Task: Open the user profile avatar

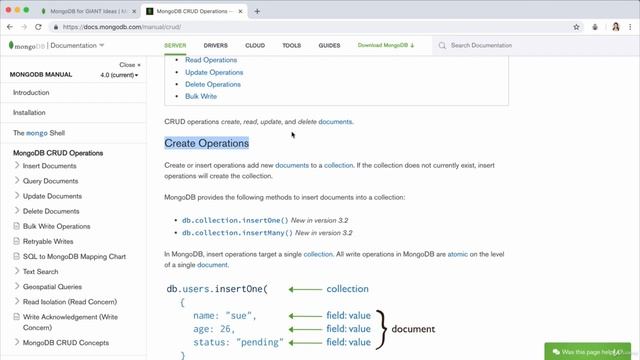Action: coord(616,27)
